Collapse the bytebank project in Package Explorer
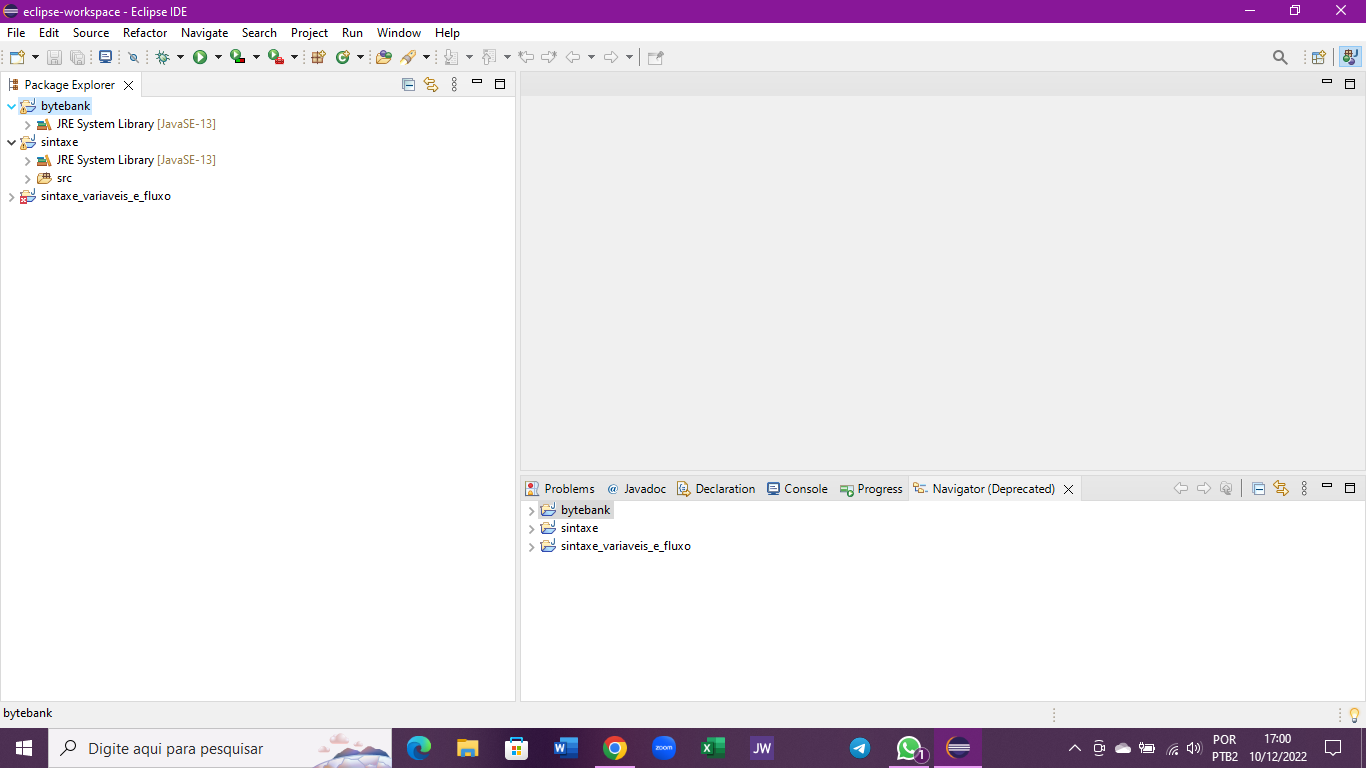 click(11, 106)
